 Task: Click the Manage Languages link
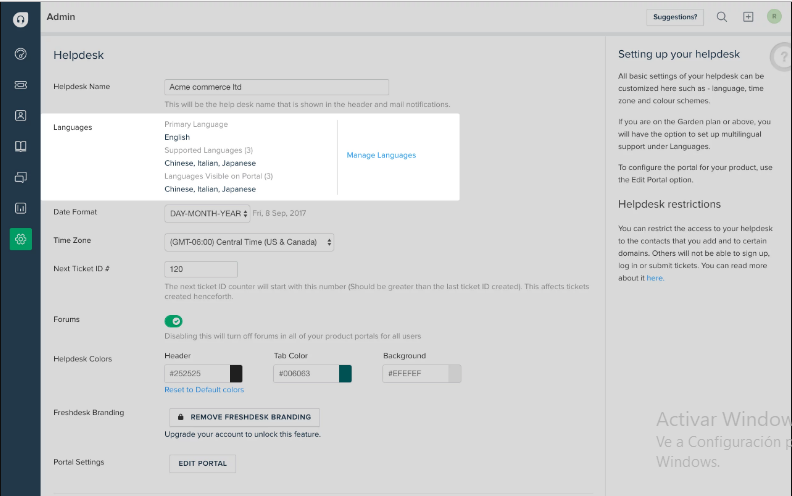pos(381,155)
